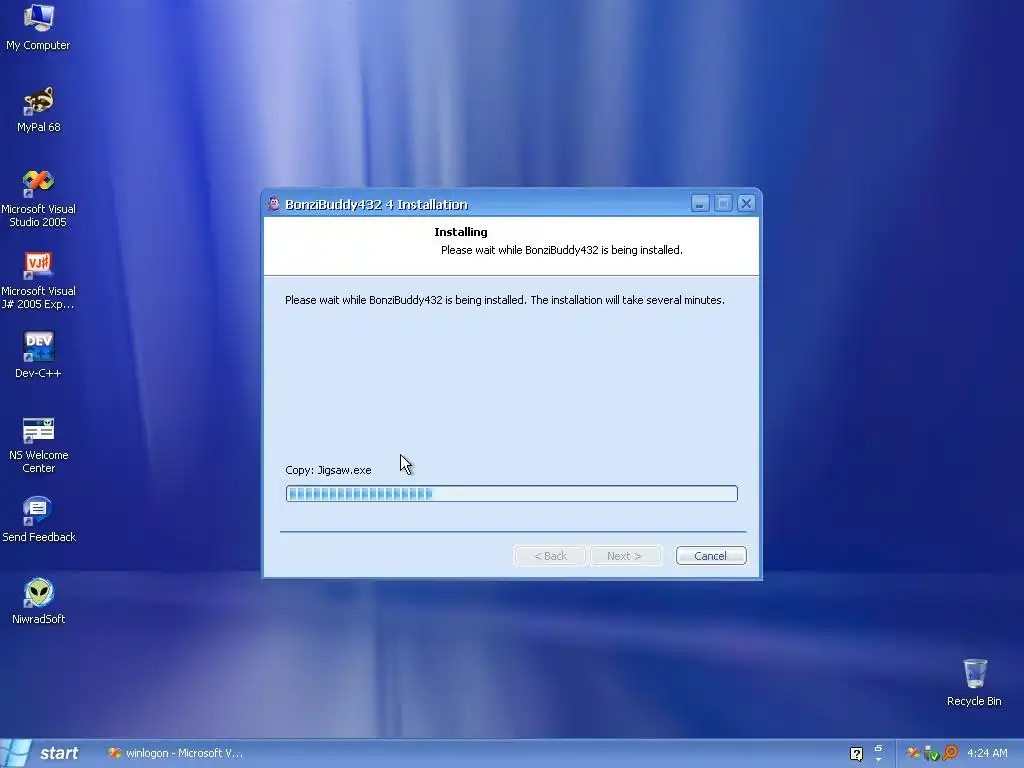Screen dimensions: 1024x768
Task: Click the language bar restore icon
Action: click(878, 748)
